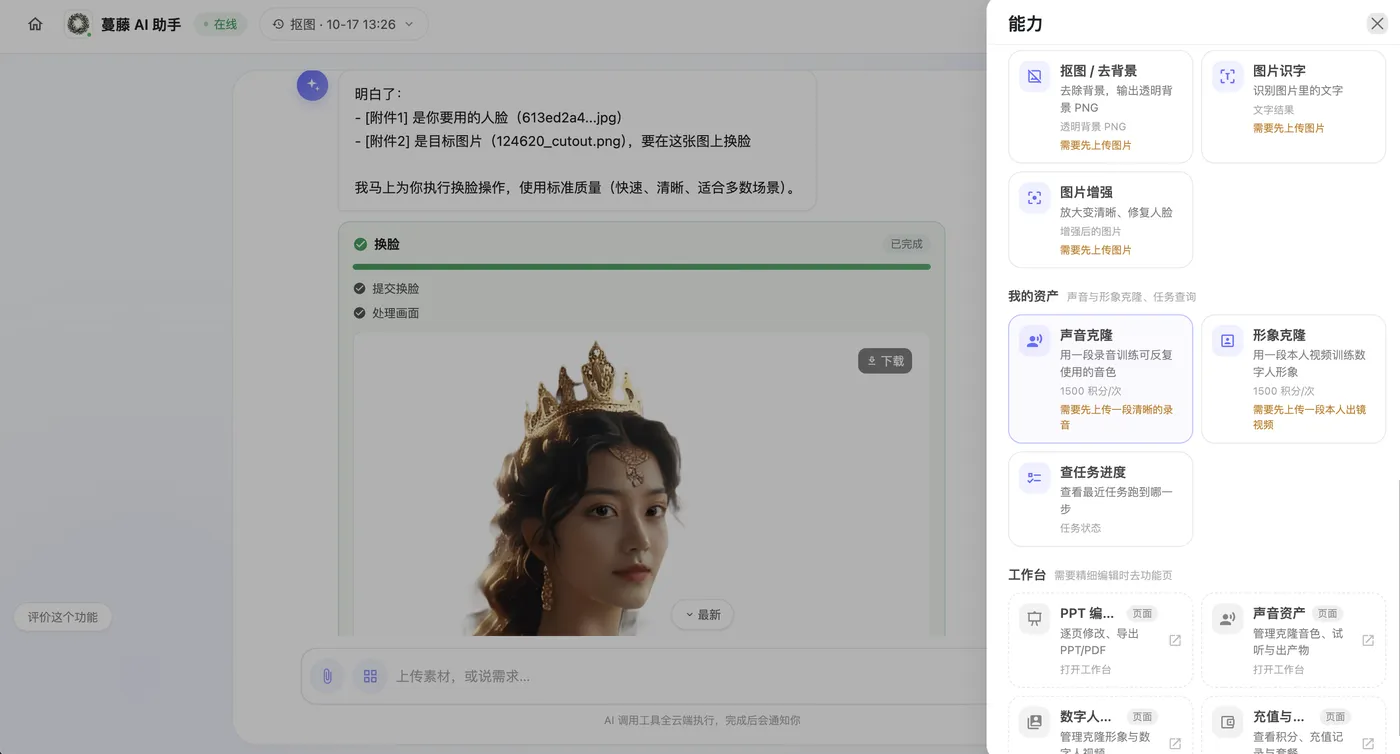Click the 数字人 card icon
Image resolution: width=1400 pixels, height=754 pixels.
point(1035,722)
